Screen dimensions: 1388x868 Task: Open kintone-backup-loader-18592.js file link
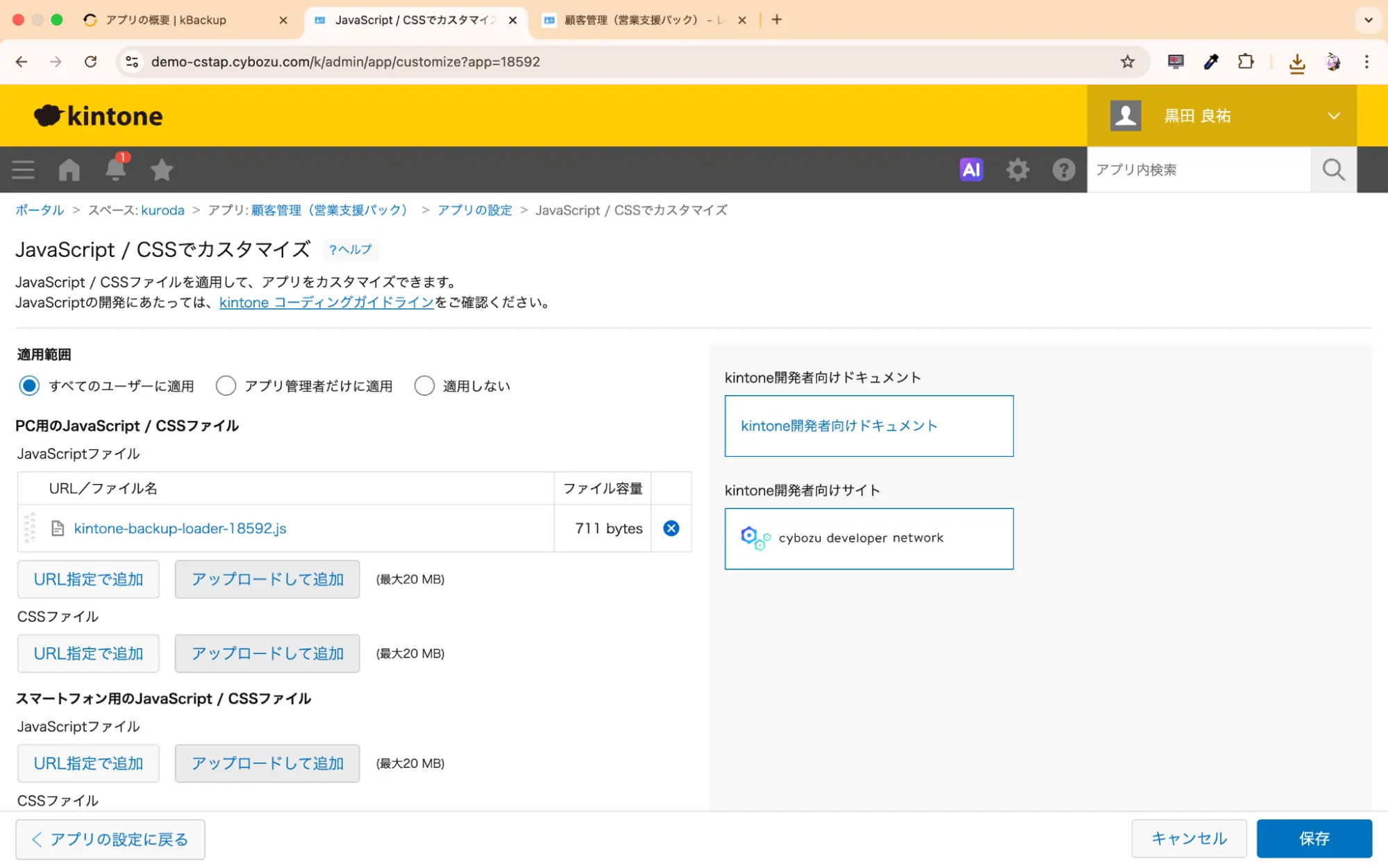pos(180,528)
